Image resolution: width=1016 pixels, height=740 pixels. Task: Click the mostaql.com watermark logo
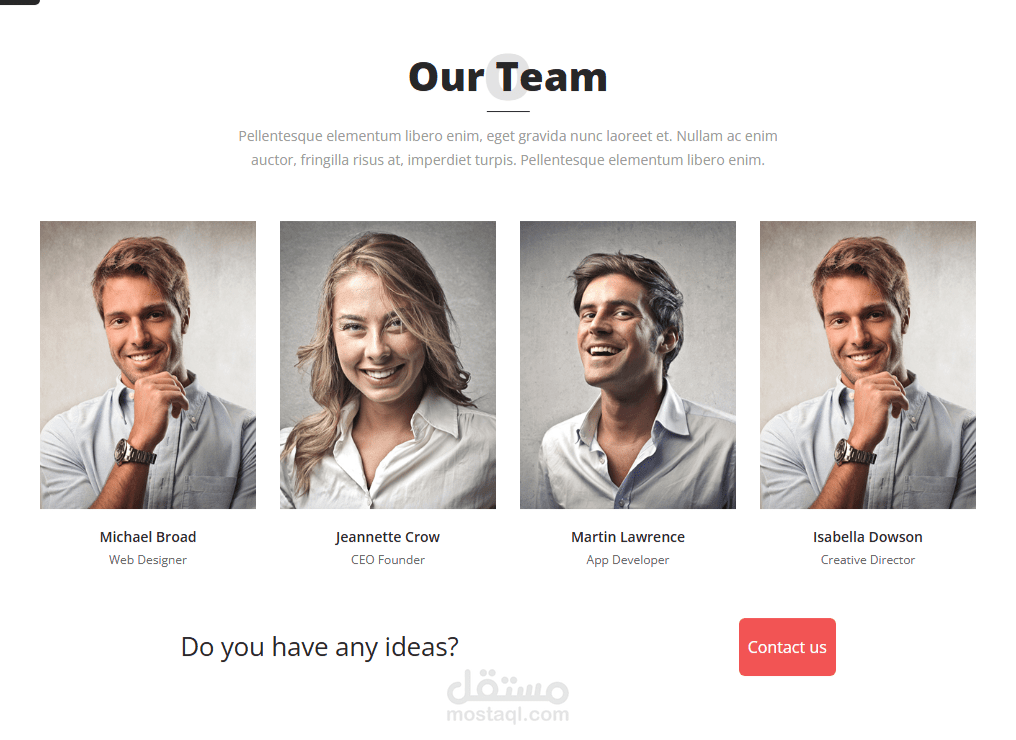pos(508,697)
